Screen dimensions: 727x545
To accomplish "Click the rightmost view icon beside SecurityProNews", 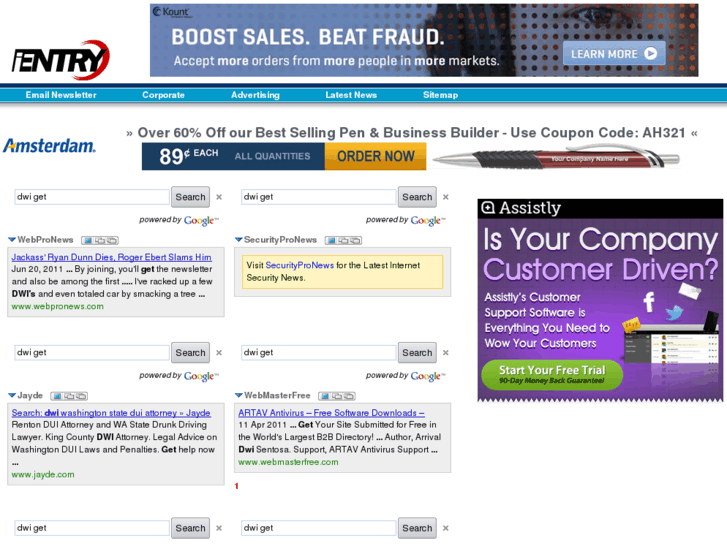I will (x=355, y=240).
